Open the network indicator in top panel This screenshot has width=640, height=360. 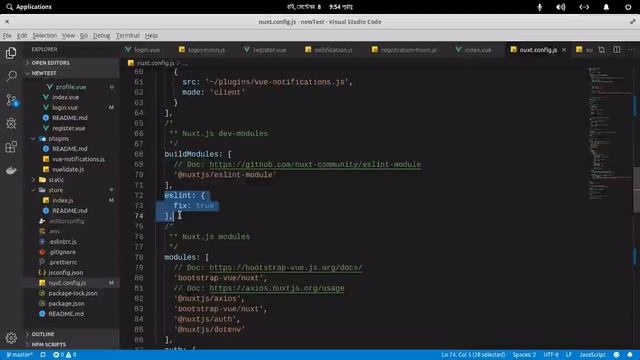584,7
